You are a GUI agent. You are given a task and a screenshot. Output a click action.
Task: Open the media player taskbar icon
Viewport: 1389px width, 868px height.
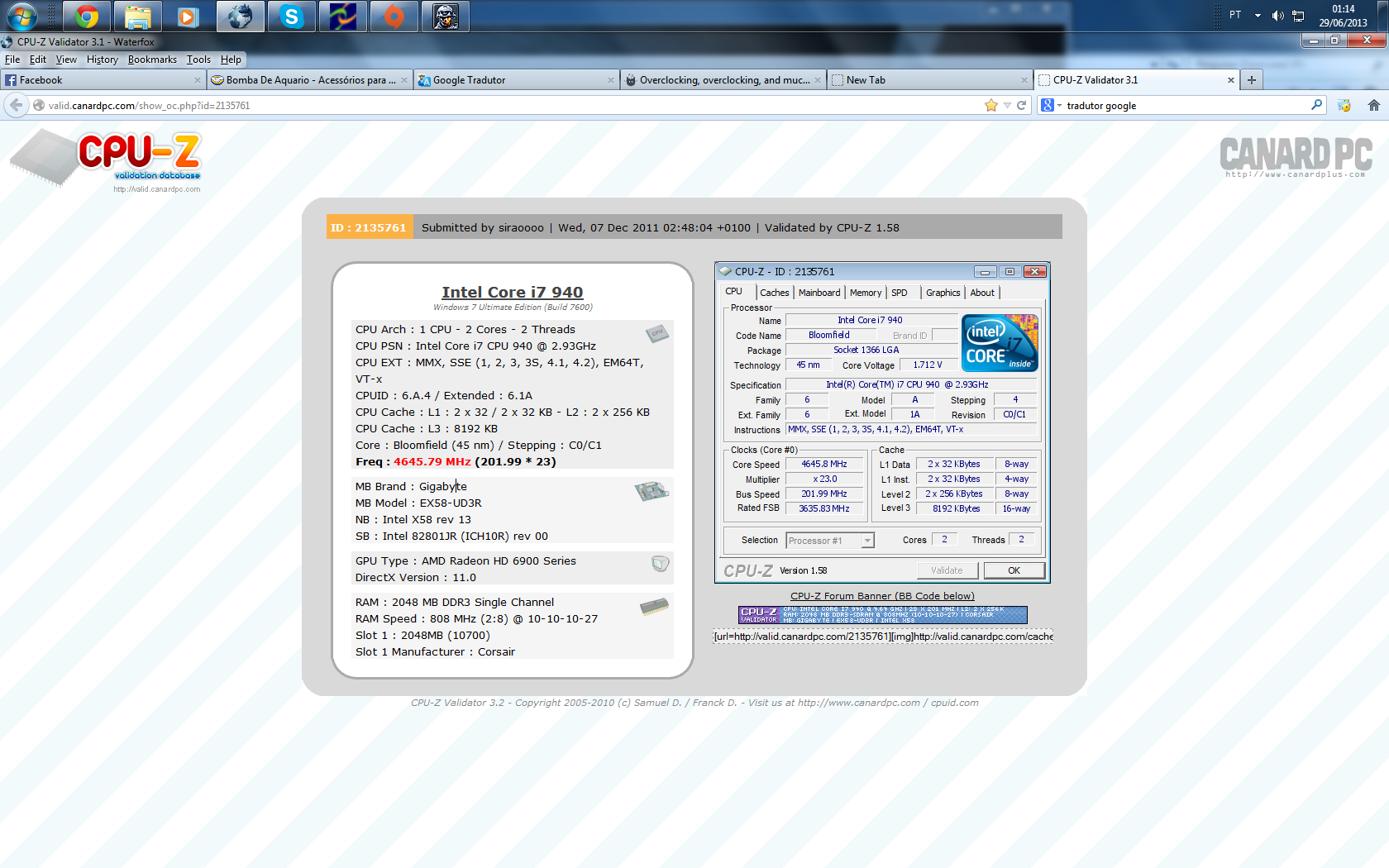tap(189, 16)
